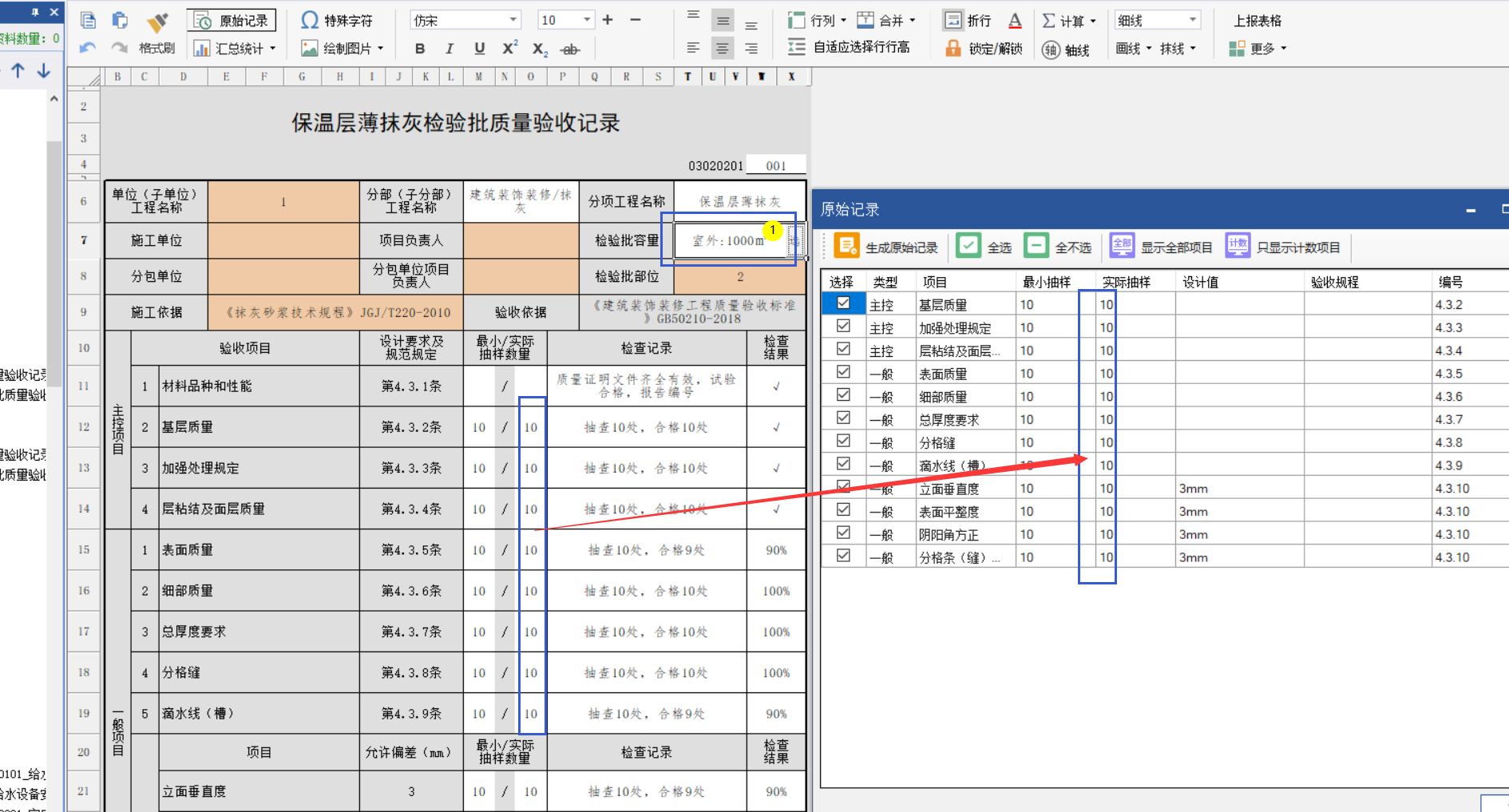
Task: Toggle bold formatting
Action: [420, 49]
